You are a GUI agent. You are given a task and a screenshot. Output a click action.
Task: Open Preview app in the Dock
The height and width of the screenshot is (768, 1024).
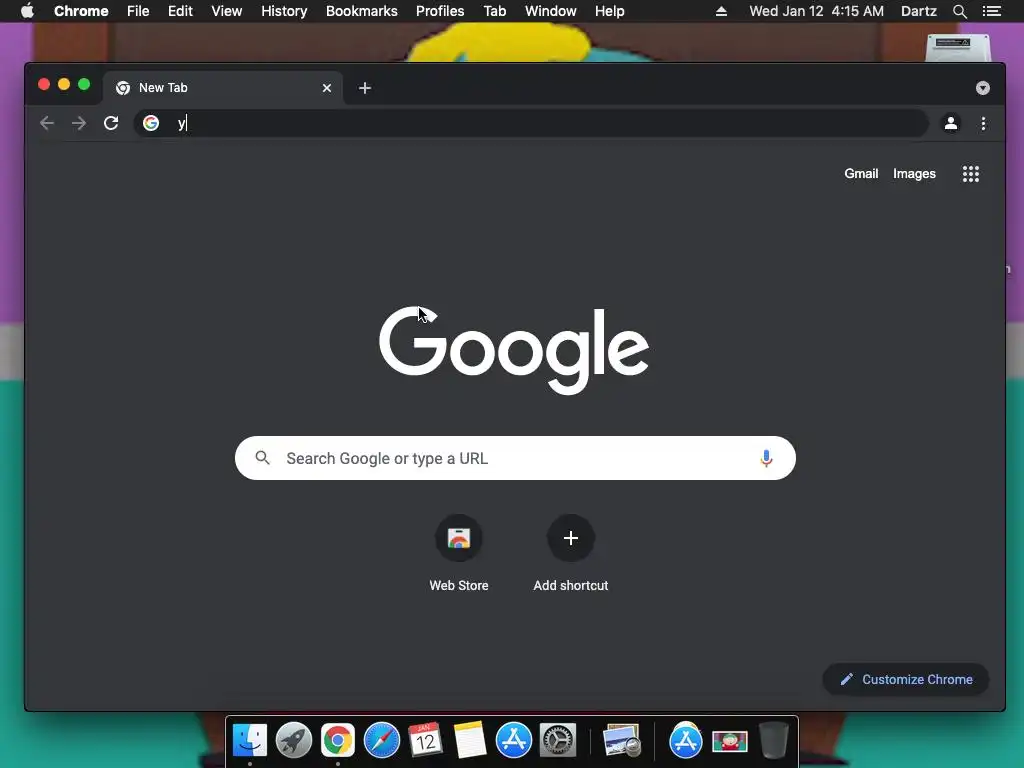622,741
